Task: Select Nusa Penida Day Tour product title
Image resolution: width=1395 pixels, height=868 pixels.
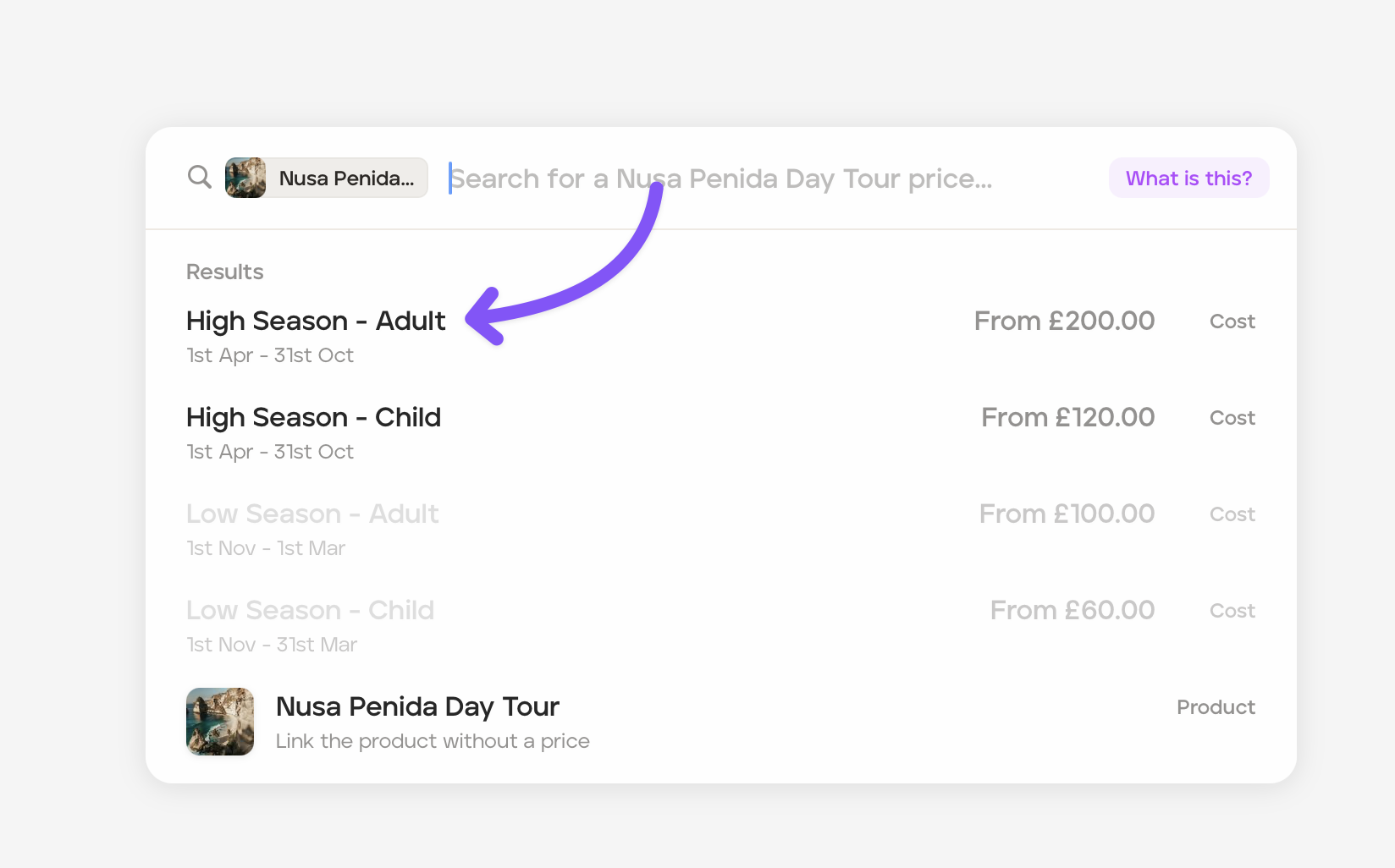Action: [x=417, y=706]
